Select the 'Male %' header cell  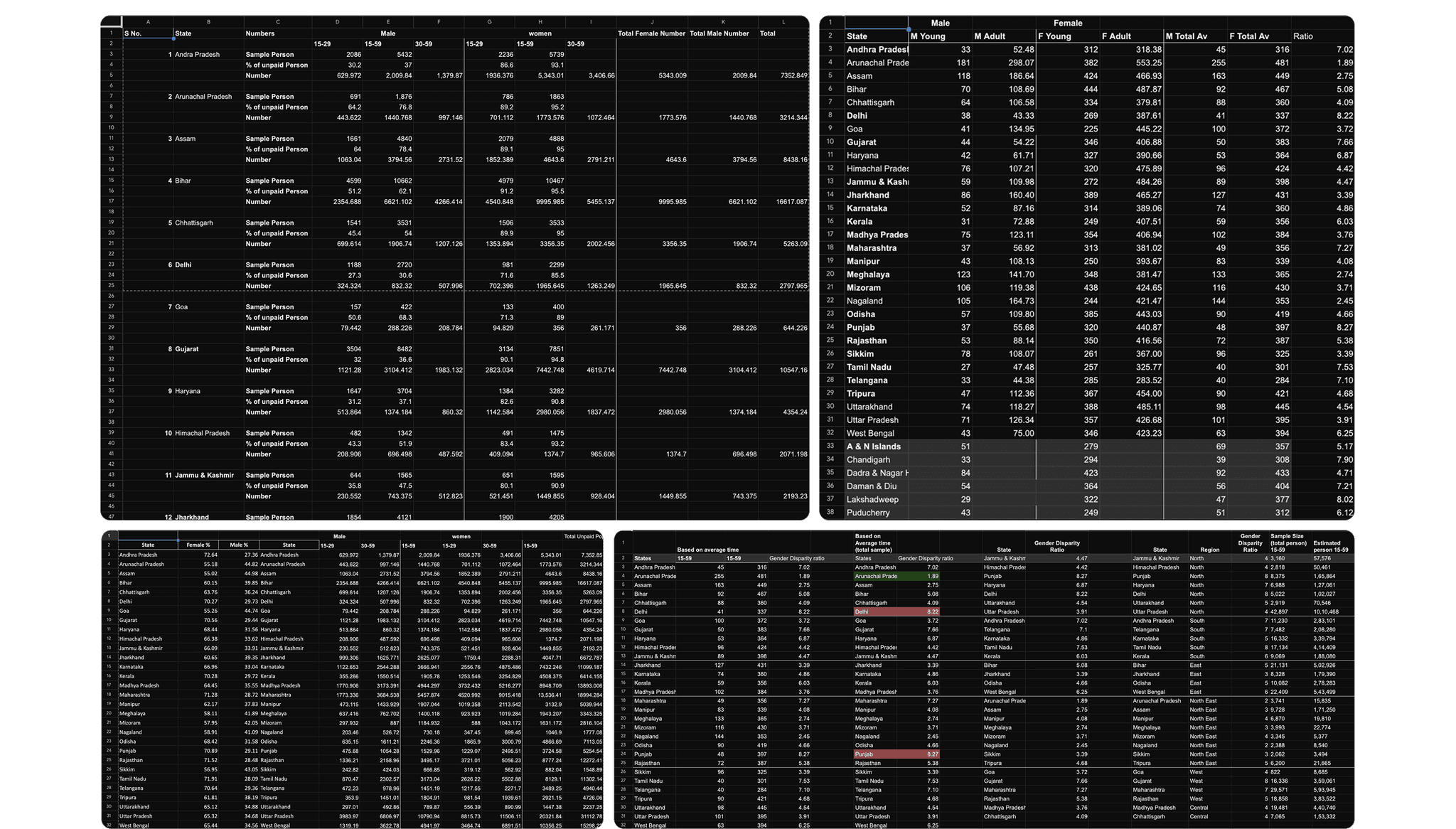[238, 545]
